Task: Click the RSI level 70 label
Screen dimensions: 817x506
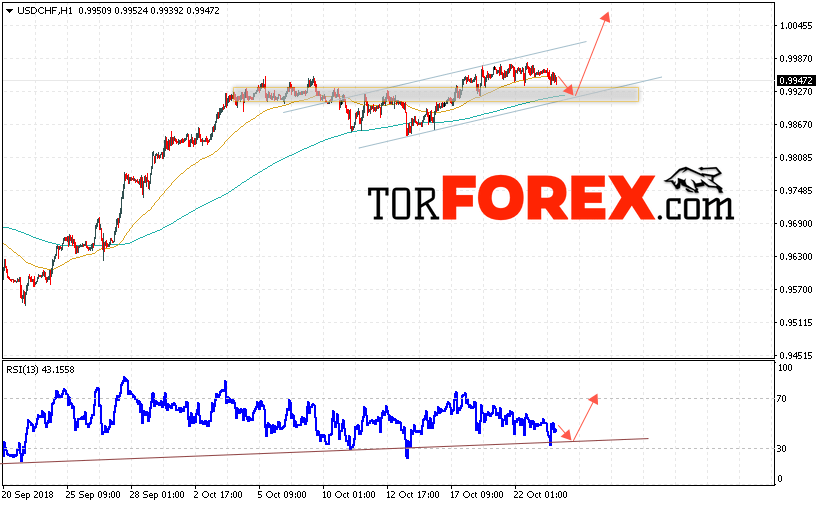Action: coord(782,399)
